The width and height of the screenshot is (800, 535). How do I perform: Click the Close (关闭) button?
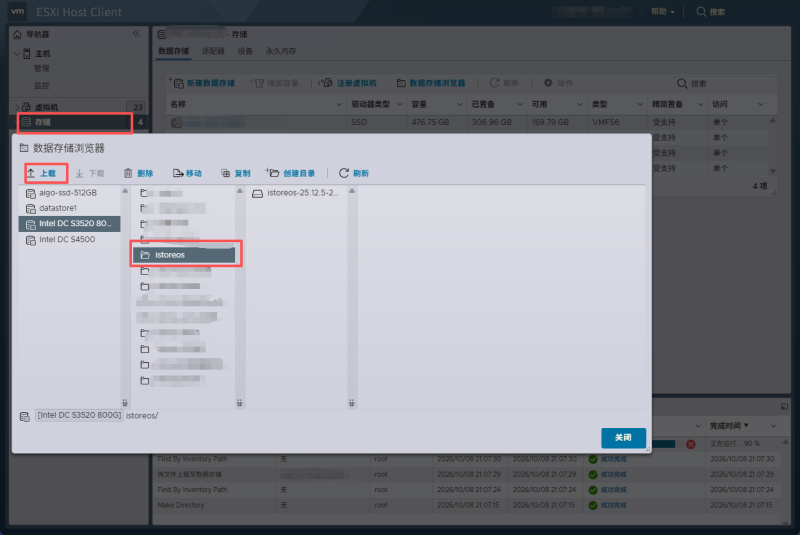pos(623,438)
